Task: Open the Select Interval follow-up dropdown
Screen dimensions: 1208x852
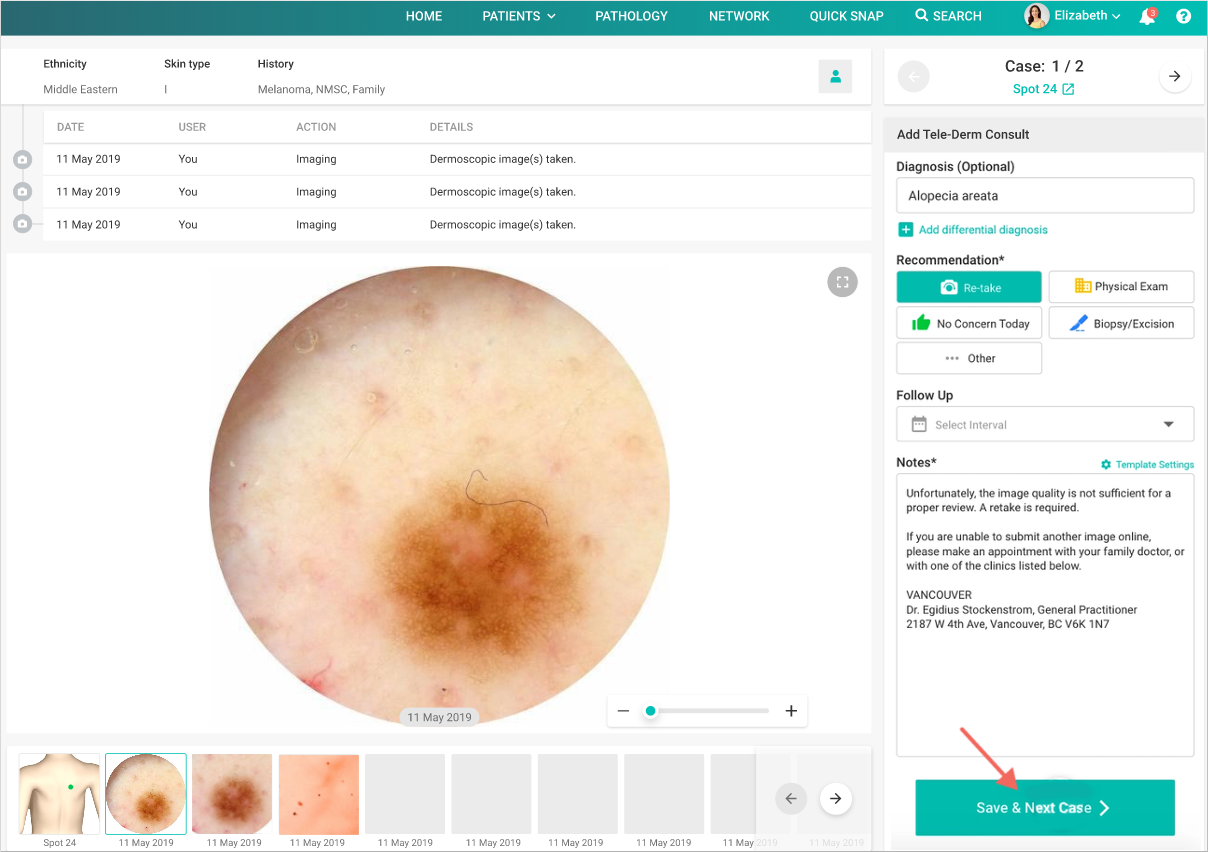Action: point(1045,424)
